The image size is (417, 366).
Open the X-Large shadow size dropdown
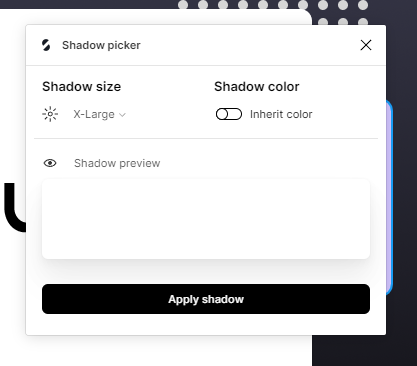pyautogui.click(x=99, y=114)
